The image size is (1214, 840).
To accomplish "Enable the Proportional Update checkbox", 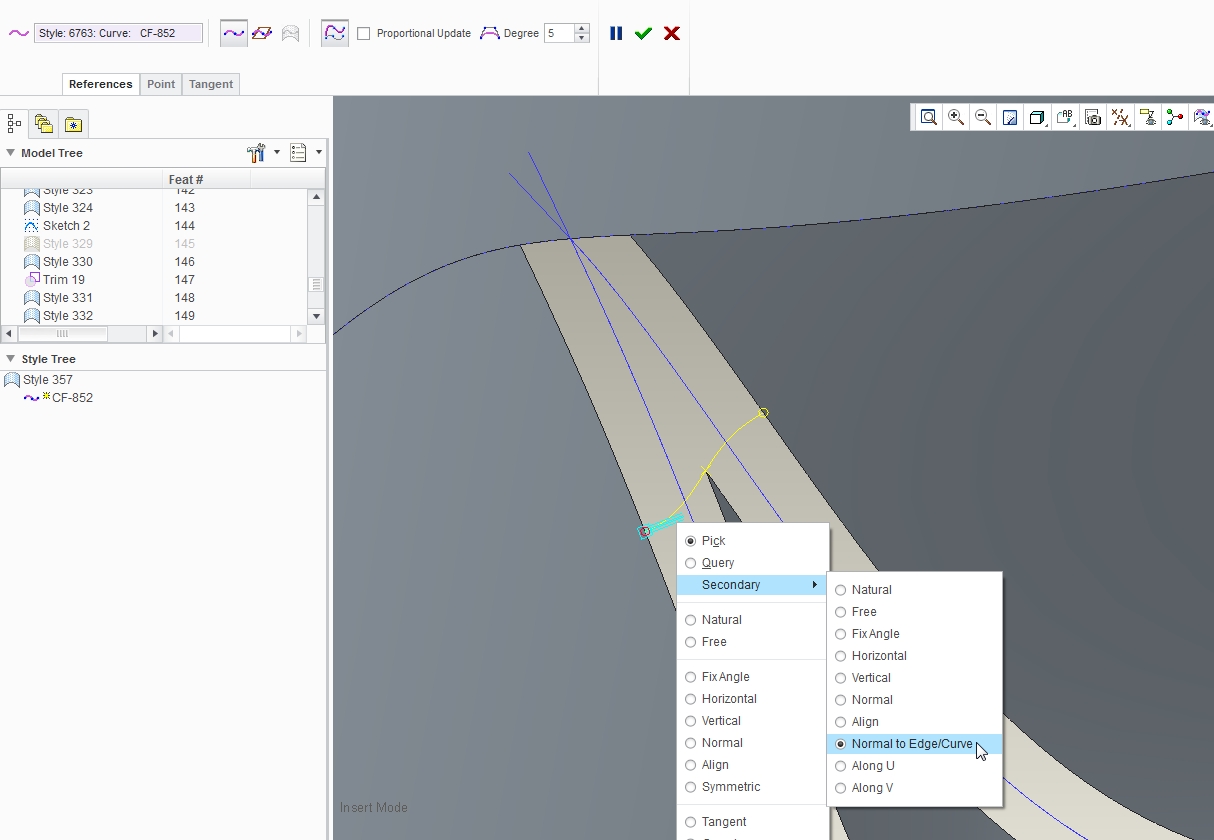I will click(363, 33).
